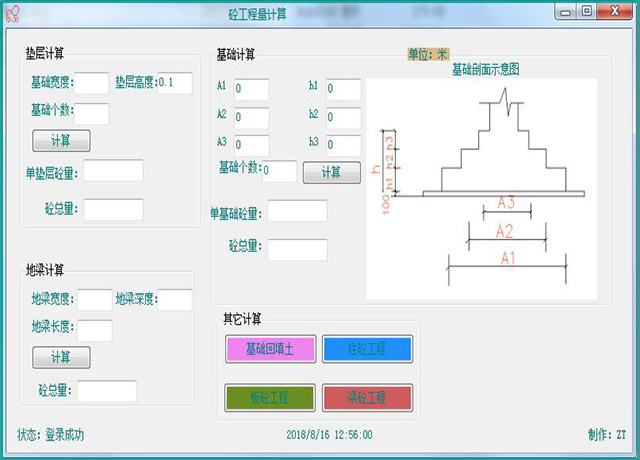This screenshot has width=640, height=460.
Task: Click the 单位: 米 label
Action: (428, 54)
